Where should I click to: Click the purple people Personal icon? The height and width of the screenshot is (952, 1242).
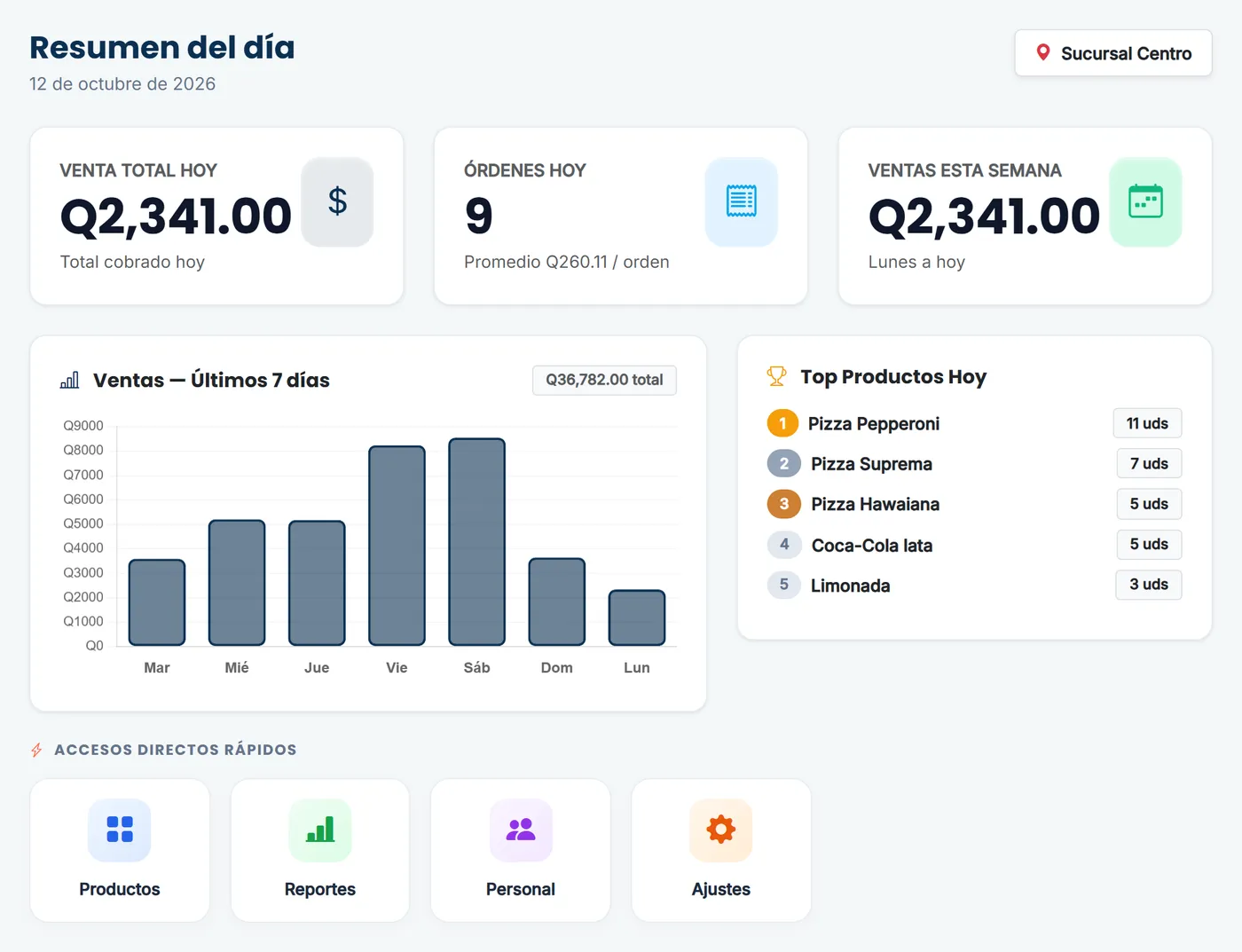(x=521, y=830)
